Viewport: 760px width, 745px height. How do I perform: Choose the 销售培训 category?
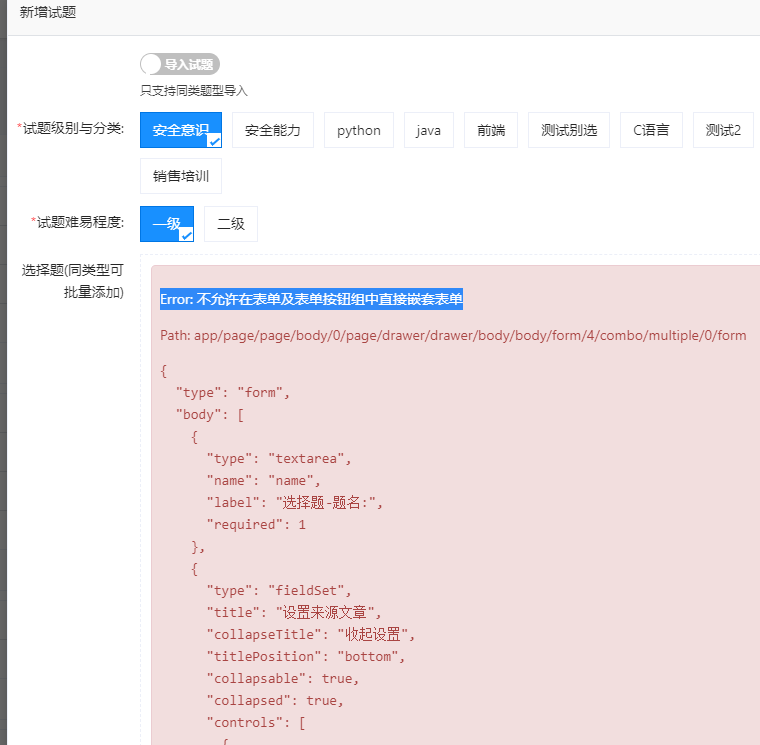click(181, 176)
